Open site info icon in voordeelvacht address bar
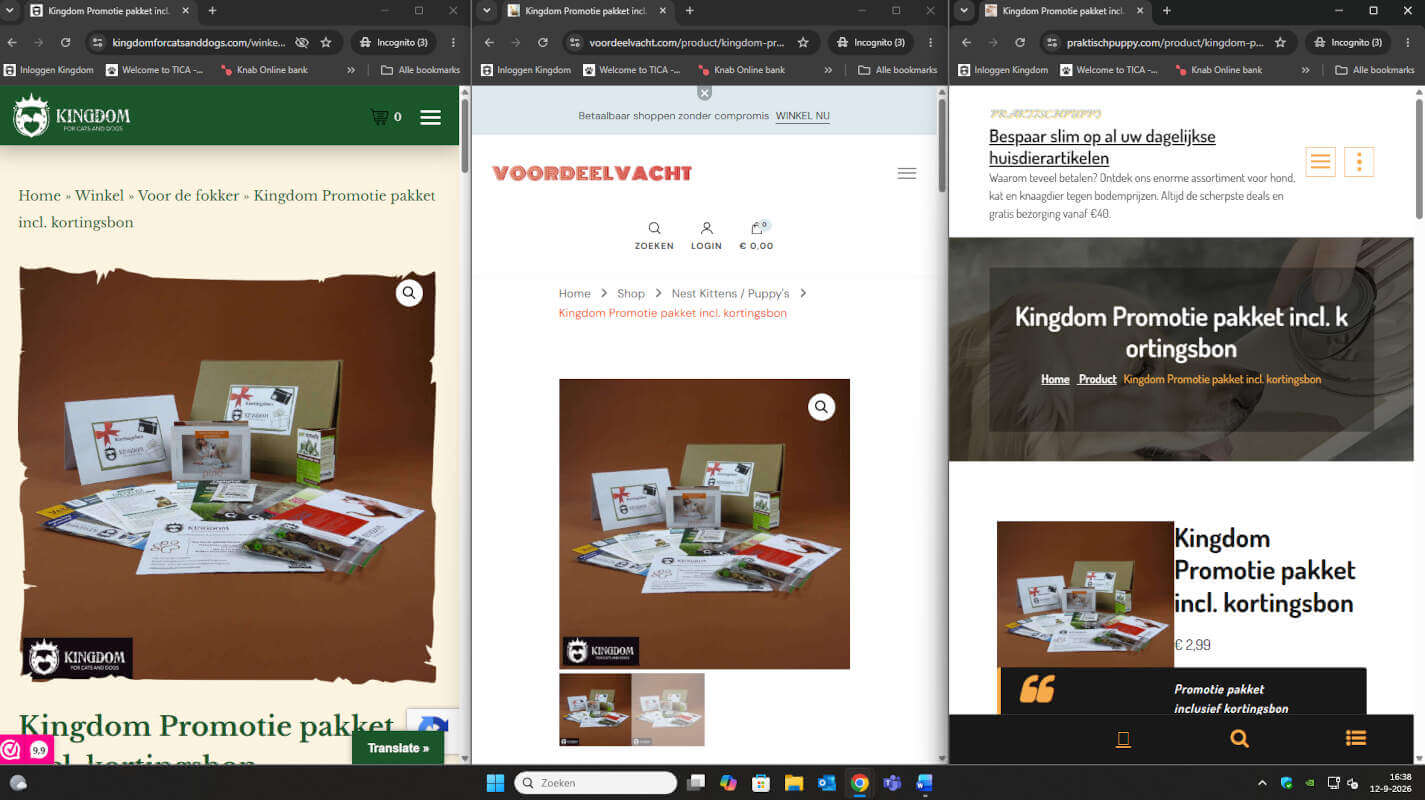Image resolution: width=1425 pixels, height=800 pixels. point(574,43)
